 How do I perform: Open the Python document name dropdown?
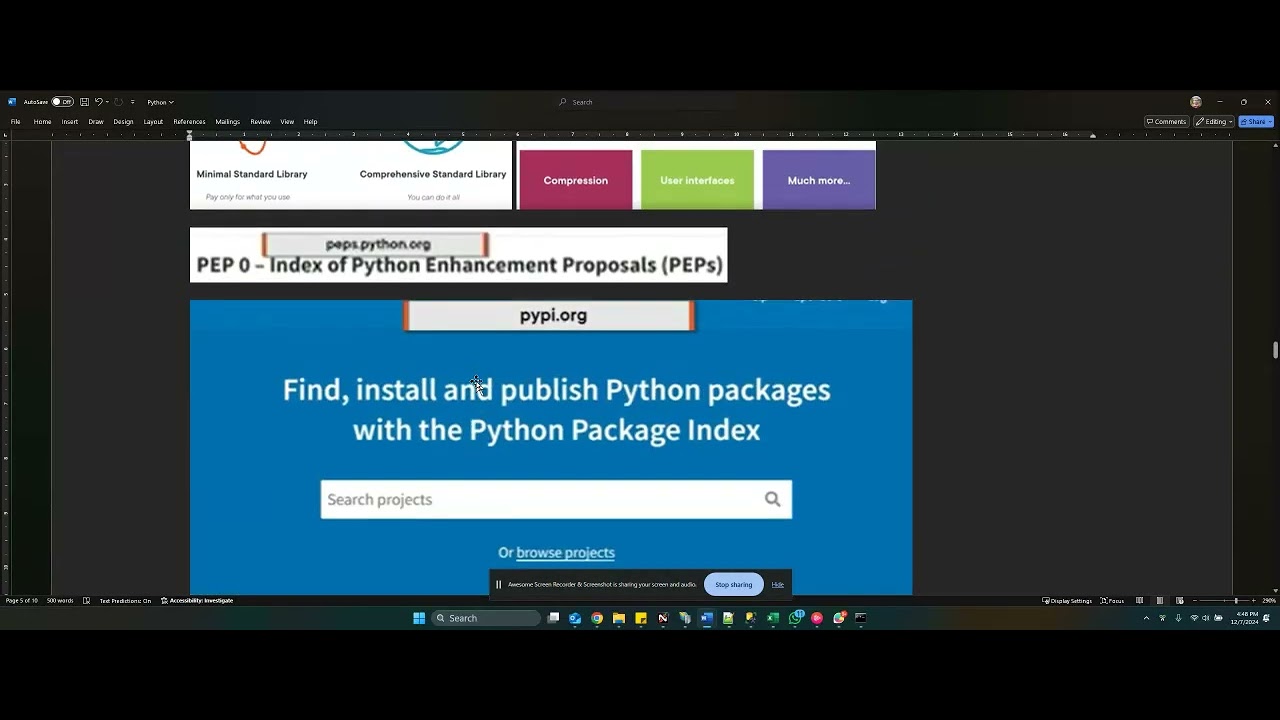pyautogui.click(x=160, y=102)
